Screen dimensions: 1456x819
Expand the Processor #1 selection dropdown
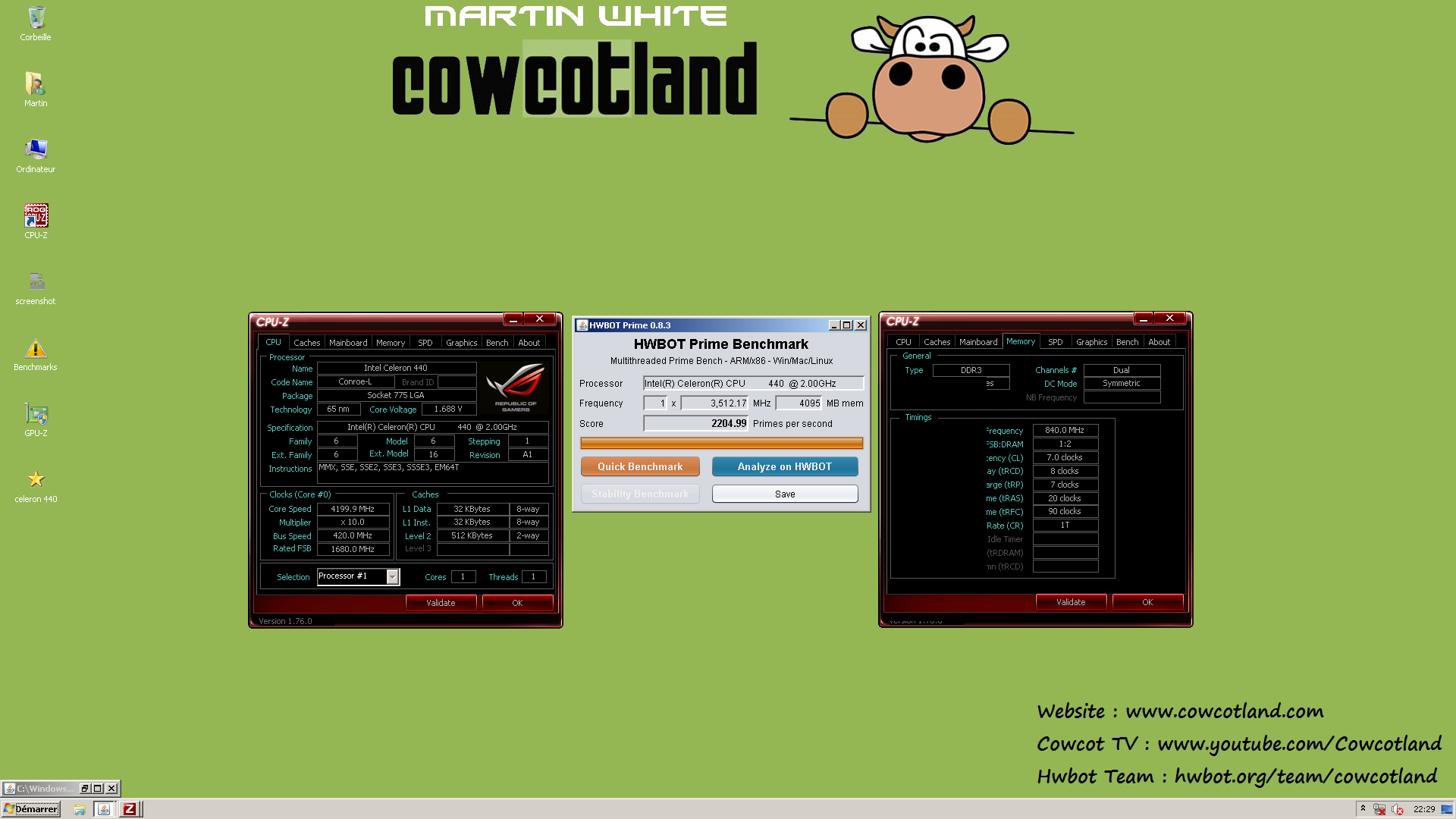click(x=392, y=577)
